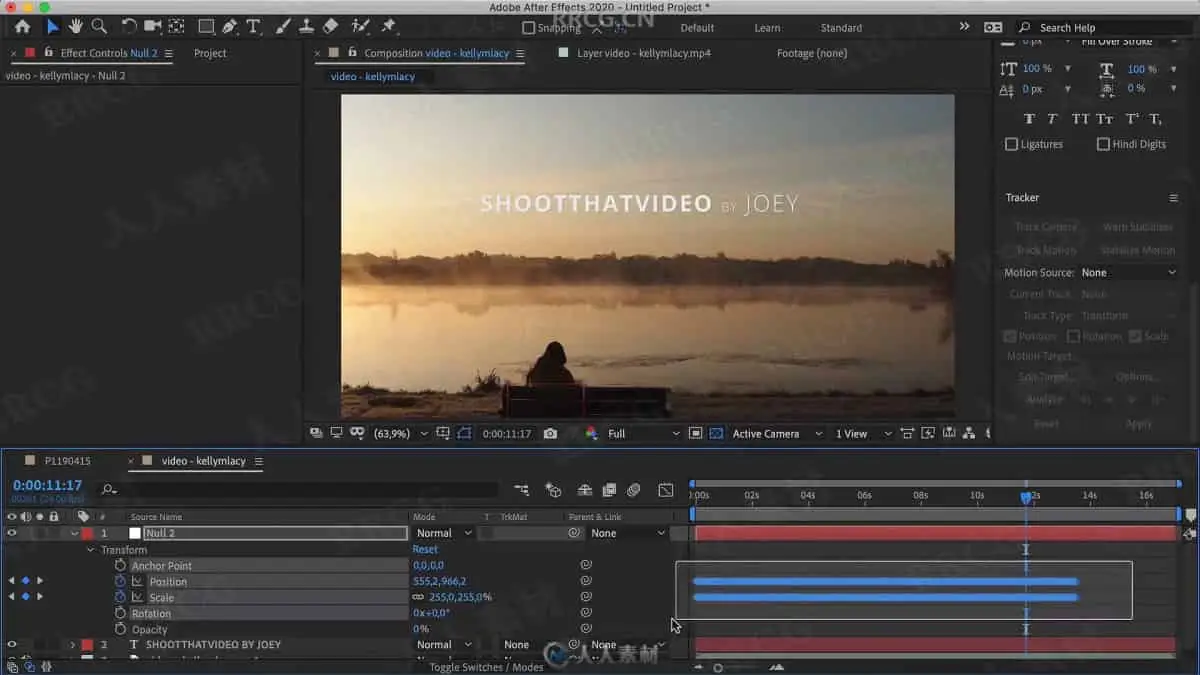Click Reset for the Transform group
Image resolution: width=1200 pixels, height=675 pixels.
click(425, 549)
